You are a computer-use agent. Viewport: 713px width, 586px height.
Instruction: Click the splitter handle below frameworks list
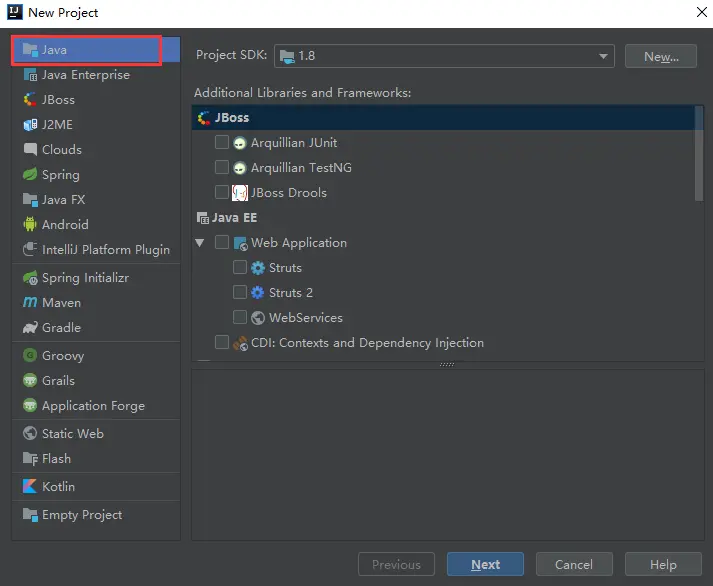tap(447, 365)
